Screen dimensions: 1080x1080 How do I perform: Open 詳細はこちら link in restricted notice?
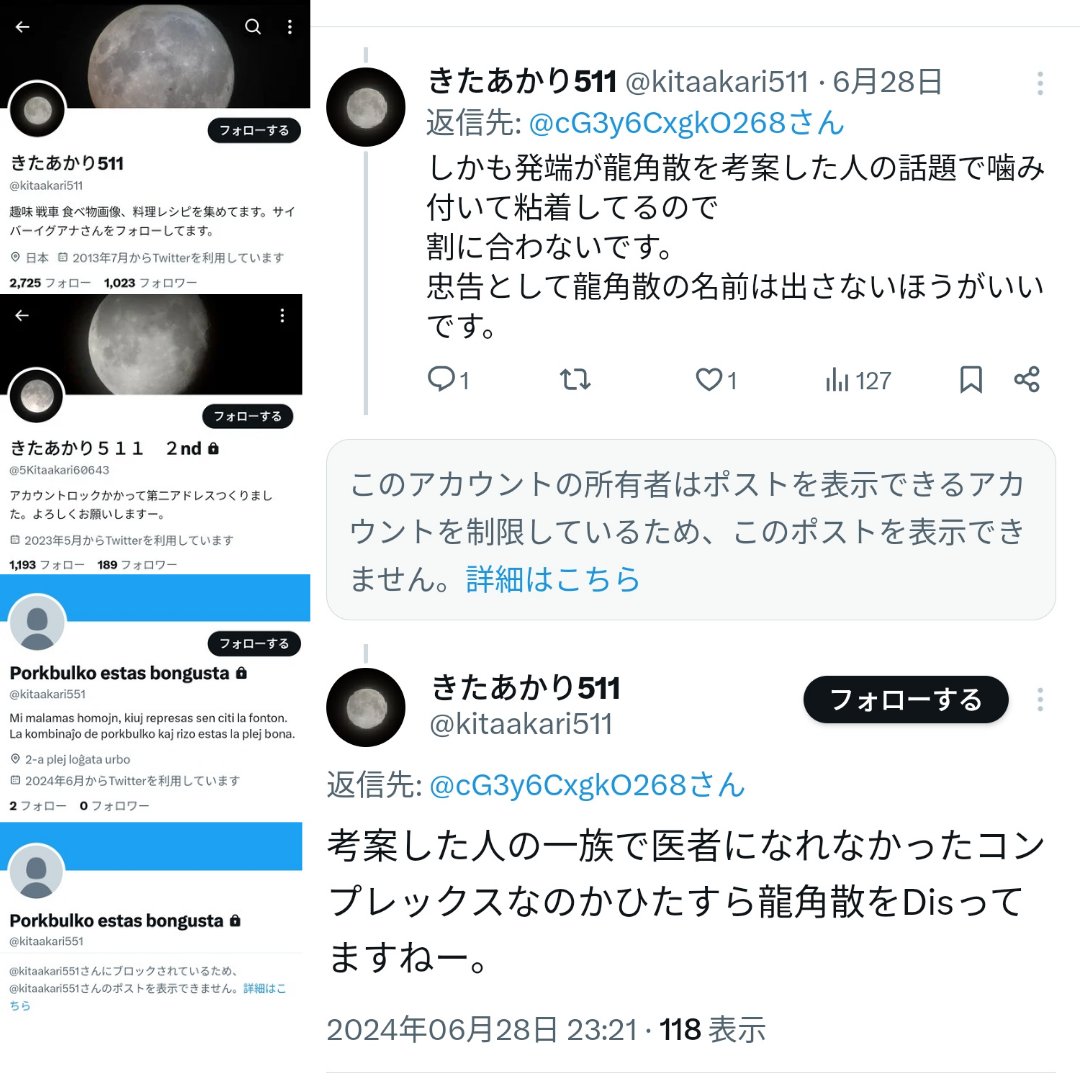coord(553,579)
